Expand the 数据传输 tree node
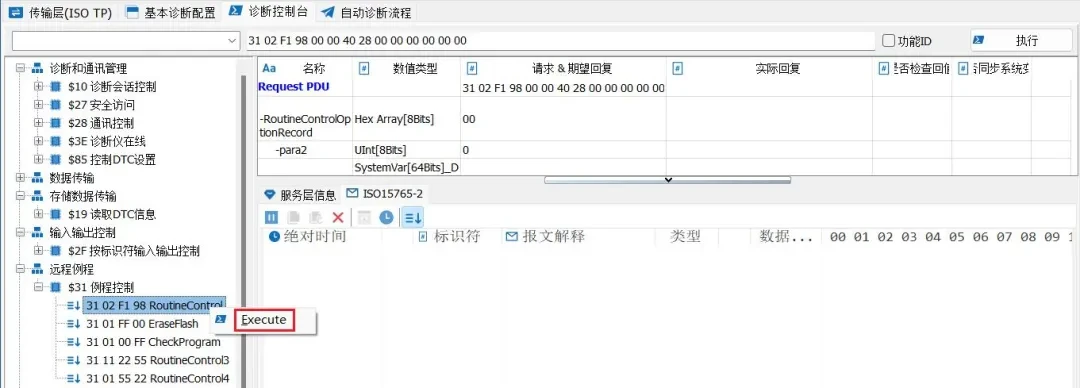This screenshot has width=1080, height=388. pos(20,178)
